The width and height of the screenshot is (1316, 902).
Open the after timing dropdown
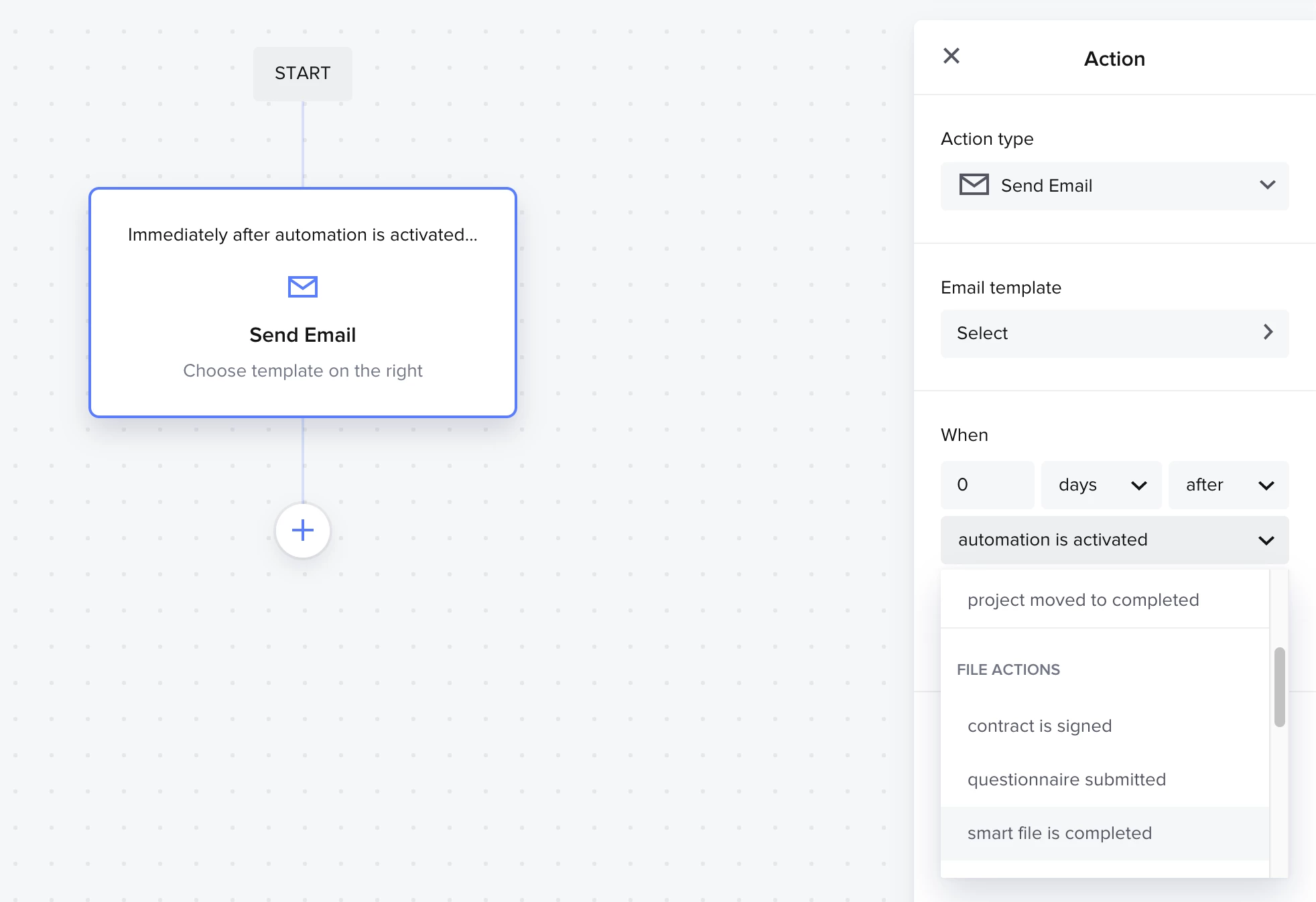click(x=1228, y=485)
